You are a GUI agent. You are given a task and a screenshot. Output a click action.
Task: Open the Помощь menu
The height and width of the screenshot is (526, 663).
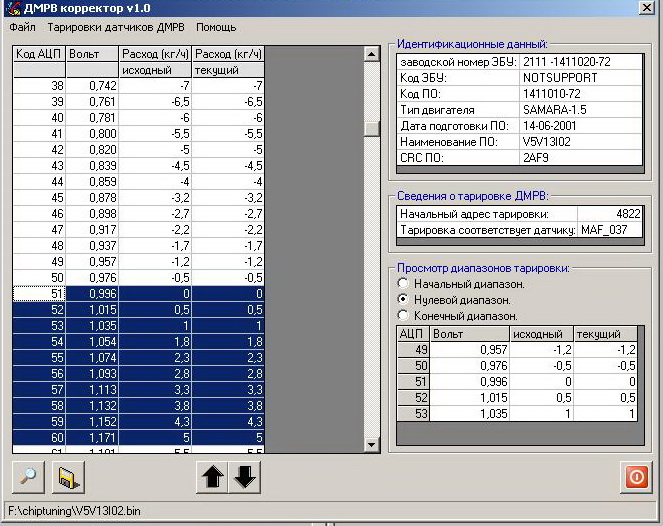click(x=216, y=27)
